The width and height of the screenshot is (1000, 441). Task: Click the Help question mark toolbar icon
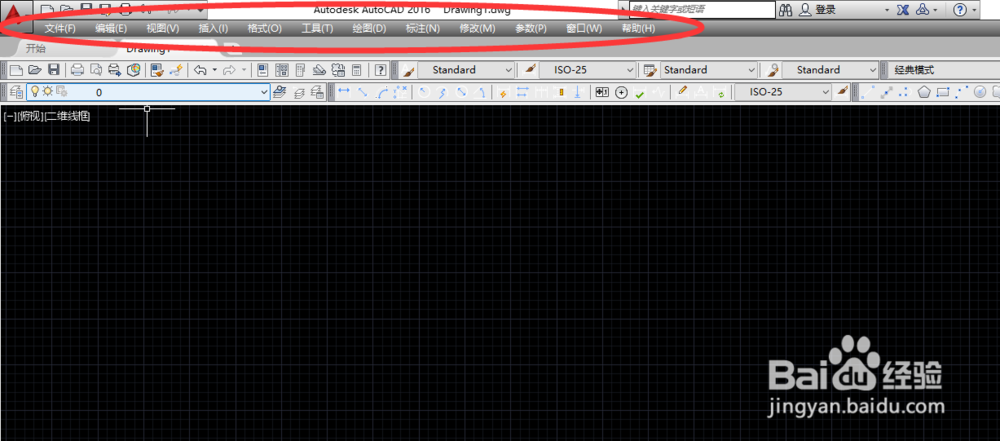(380, 70)
